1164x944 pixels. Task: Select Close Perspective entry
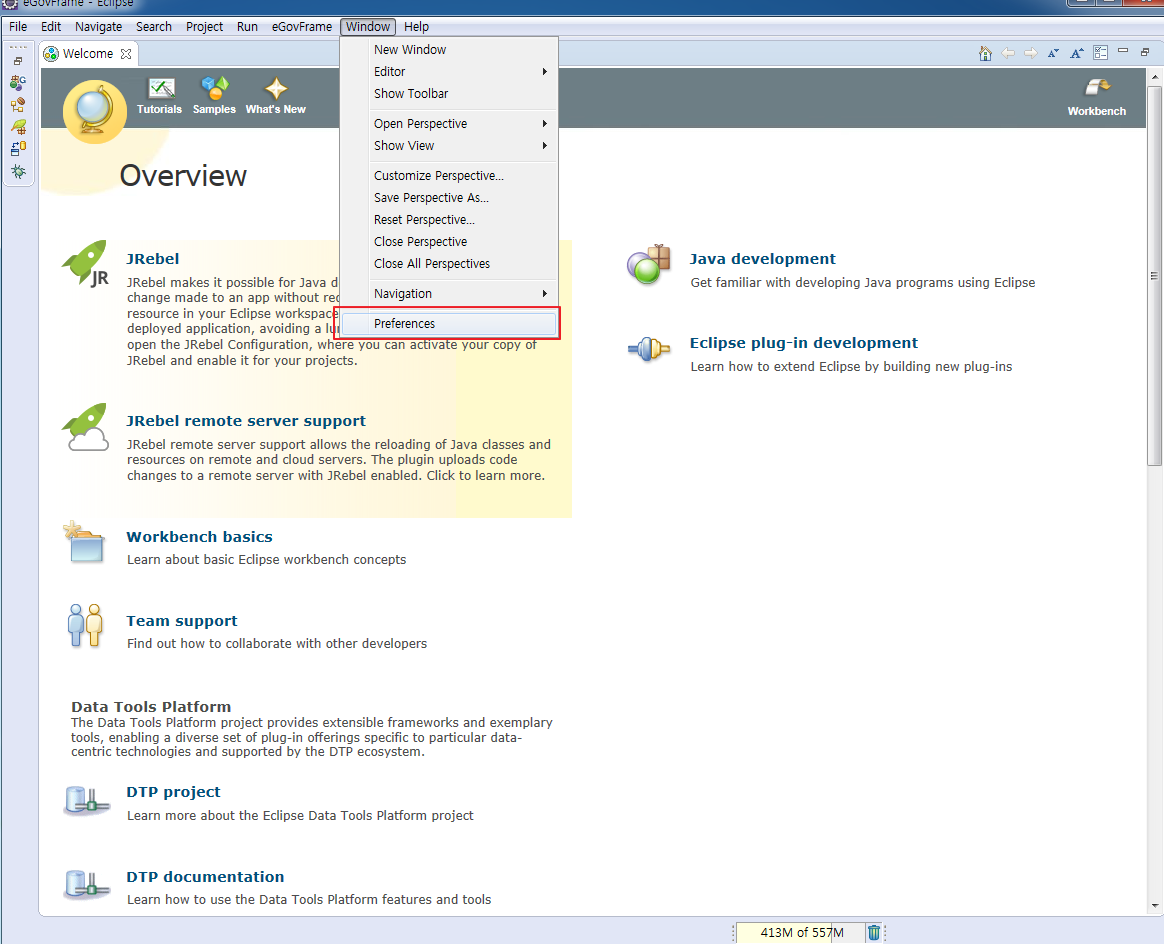[449, 241]
